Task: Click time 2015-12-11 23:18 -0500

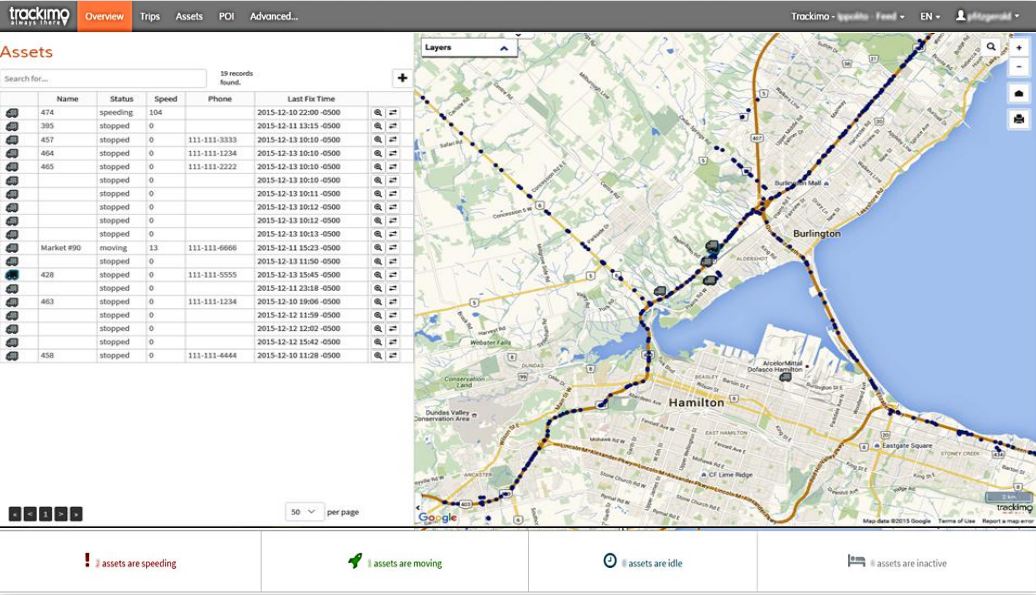Action: click(299, 289)
